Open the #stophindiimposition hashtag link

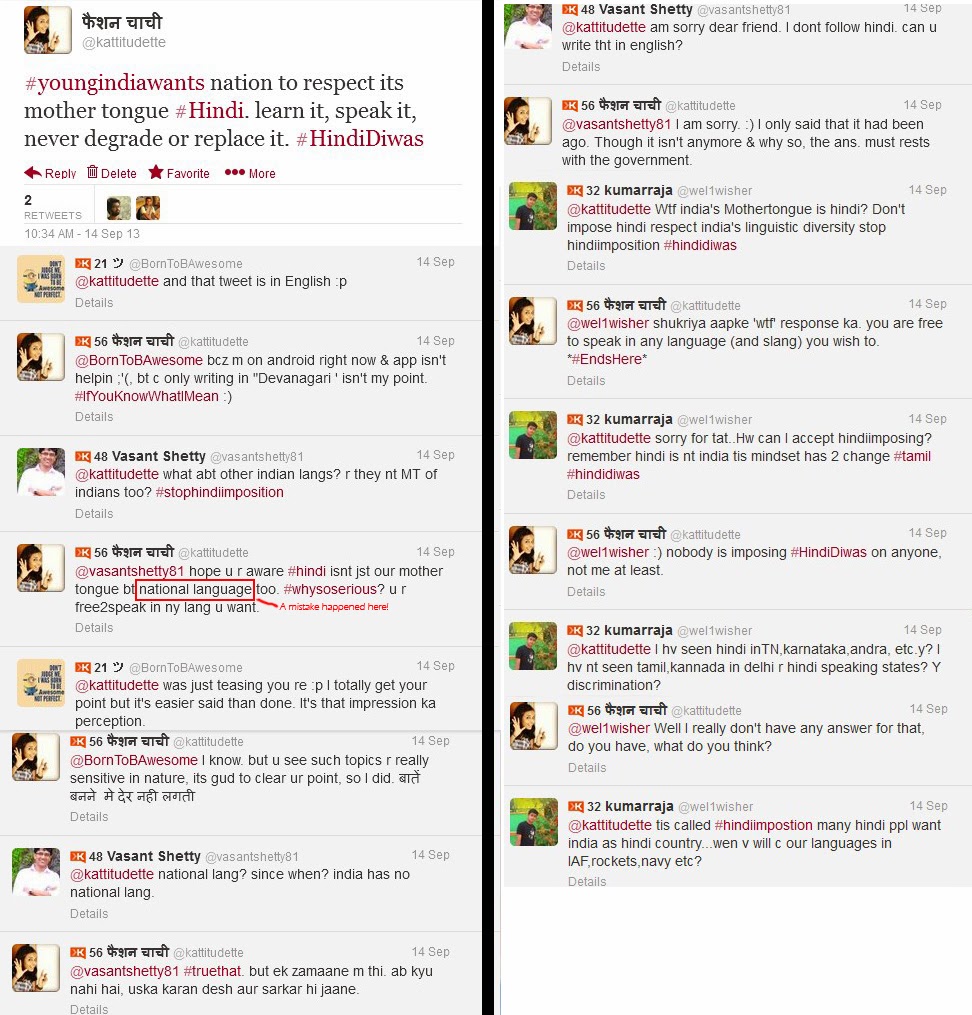tap(219, 493)
